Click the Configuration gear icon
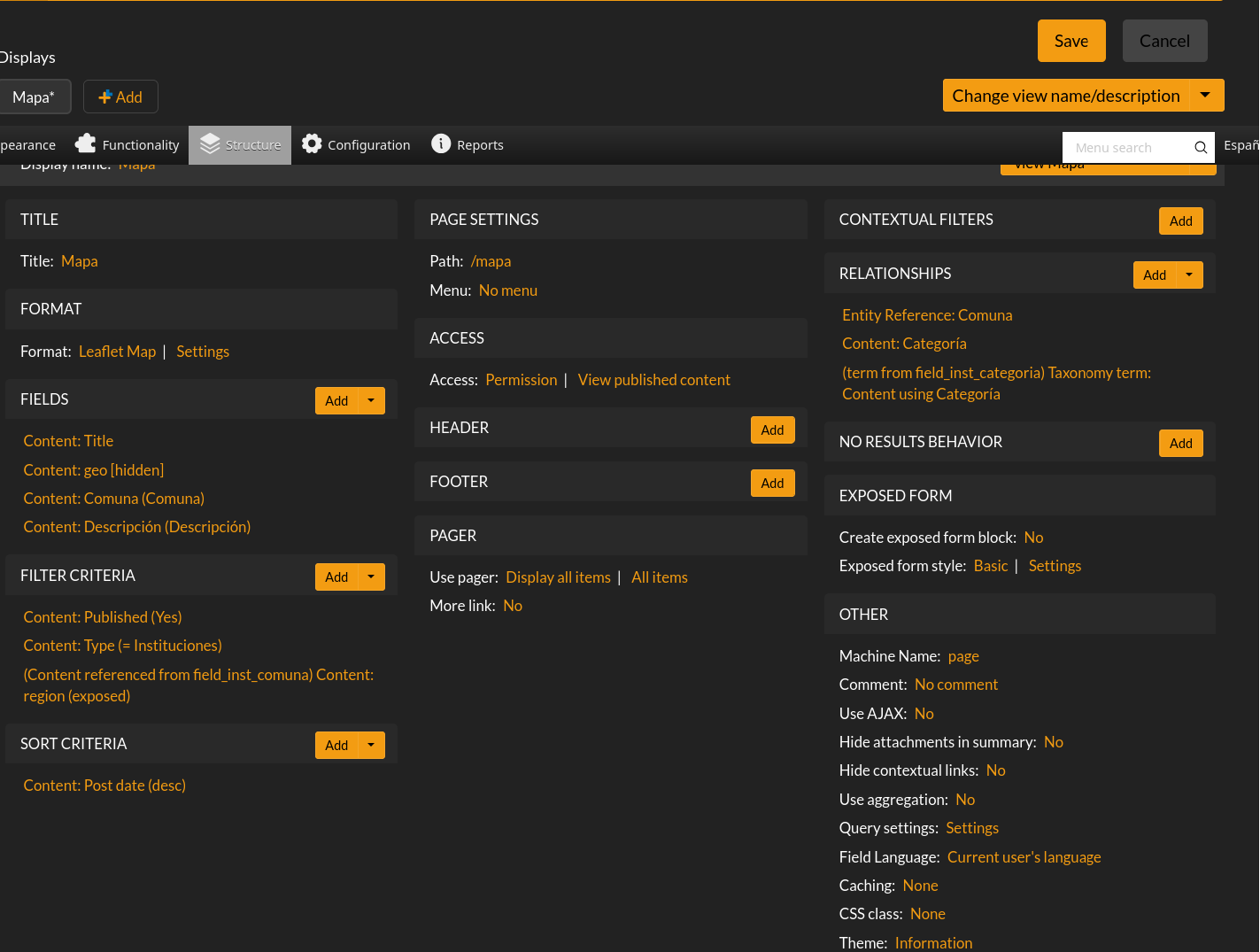Image resolution: width=1260 pixels, height=952 pixels. 312,143
